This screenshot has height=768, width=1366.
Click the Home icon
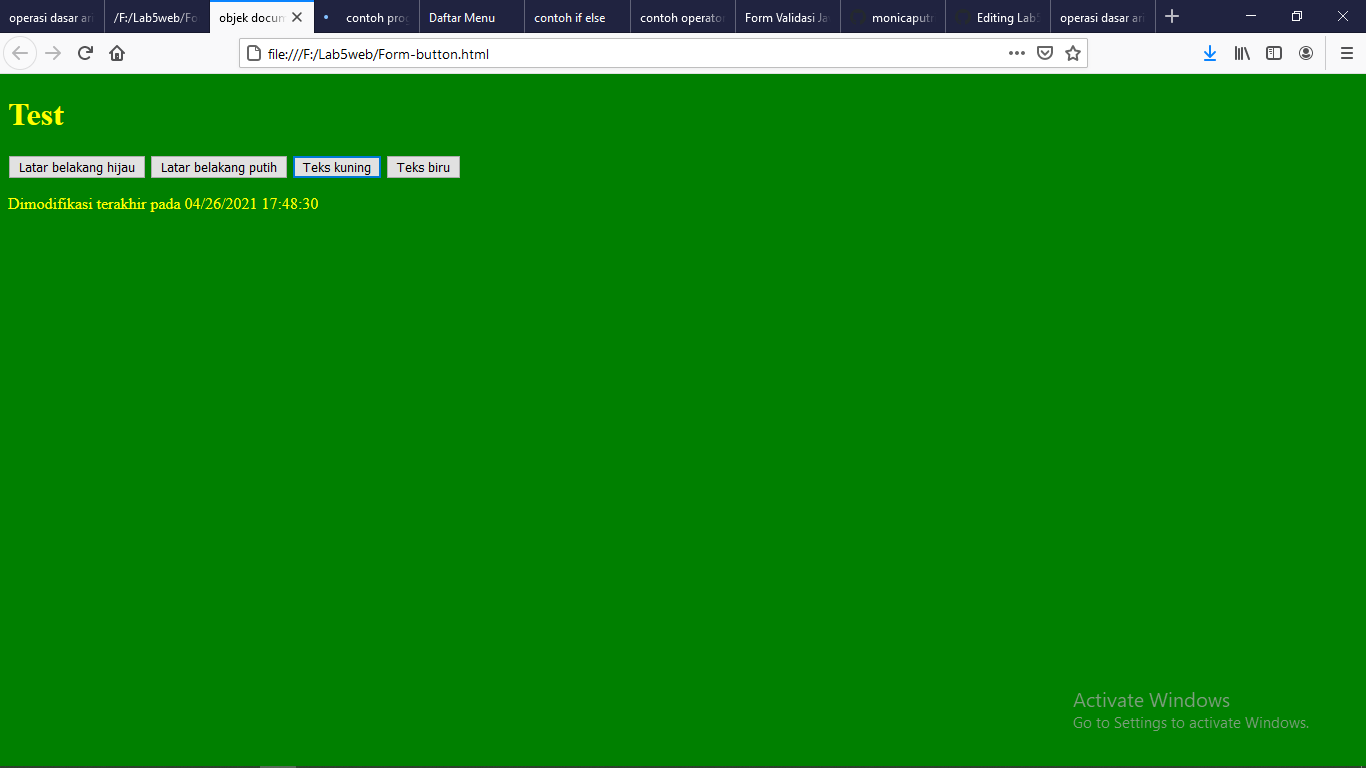click(x=117, y=53)
